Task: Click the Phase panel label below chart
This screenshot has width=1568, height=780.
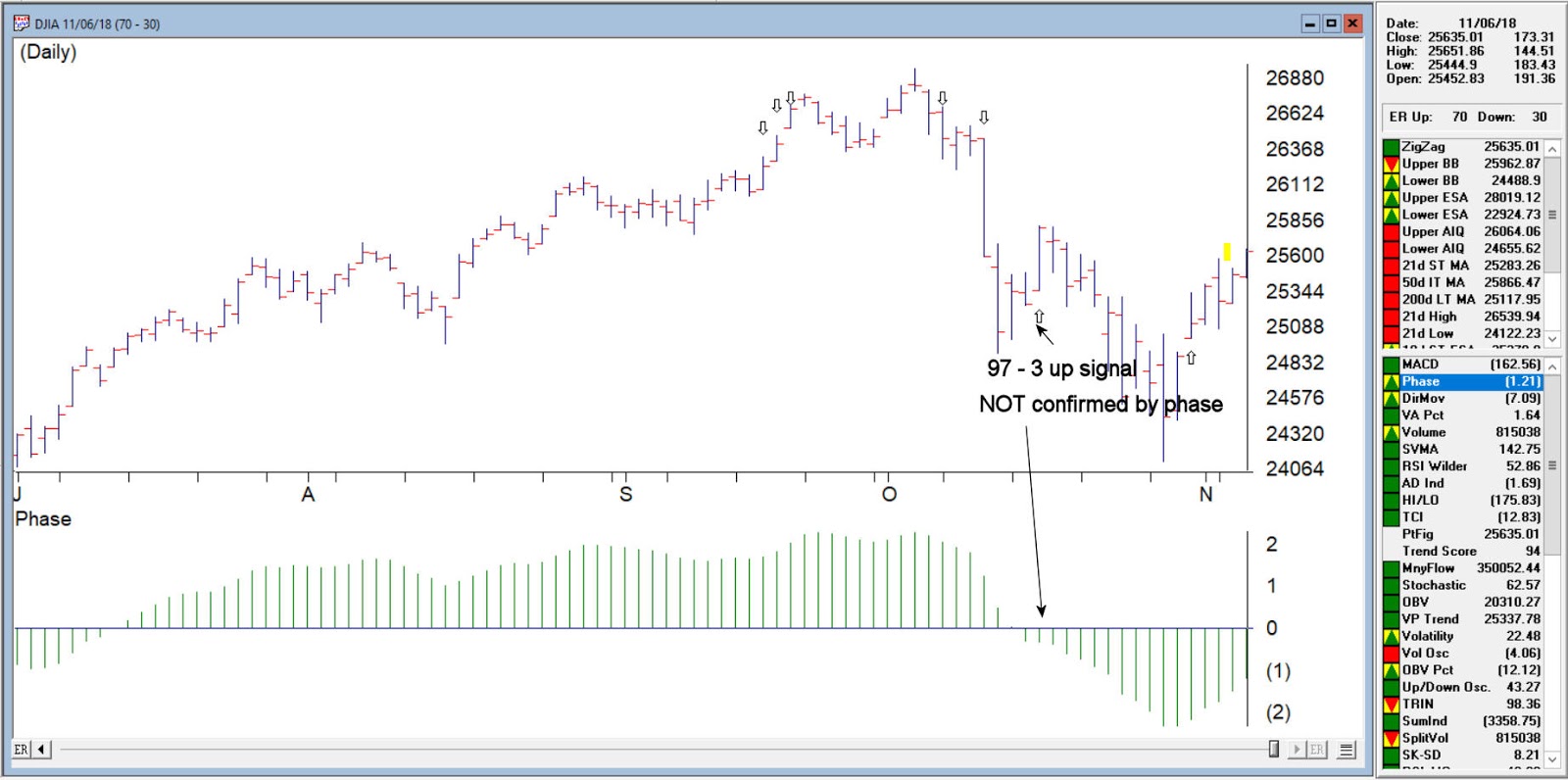Action: tap(43, 519)
